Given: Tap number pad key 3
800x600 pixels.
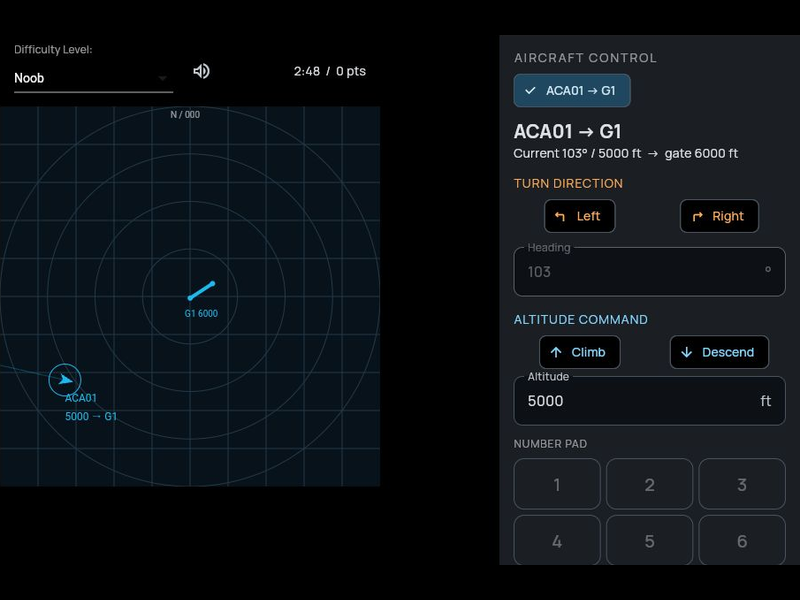Looking at the screenshot, I should point(741,484).
